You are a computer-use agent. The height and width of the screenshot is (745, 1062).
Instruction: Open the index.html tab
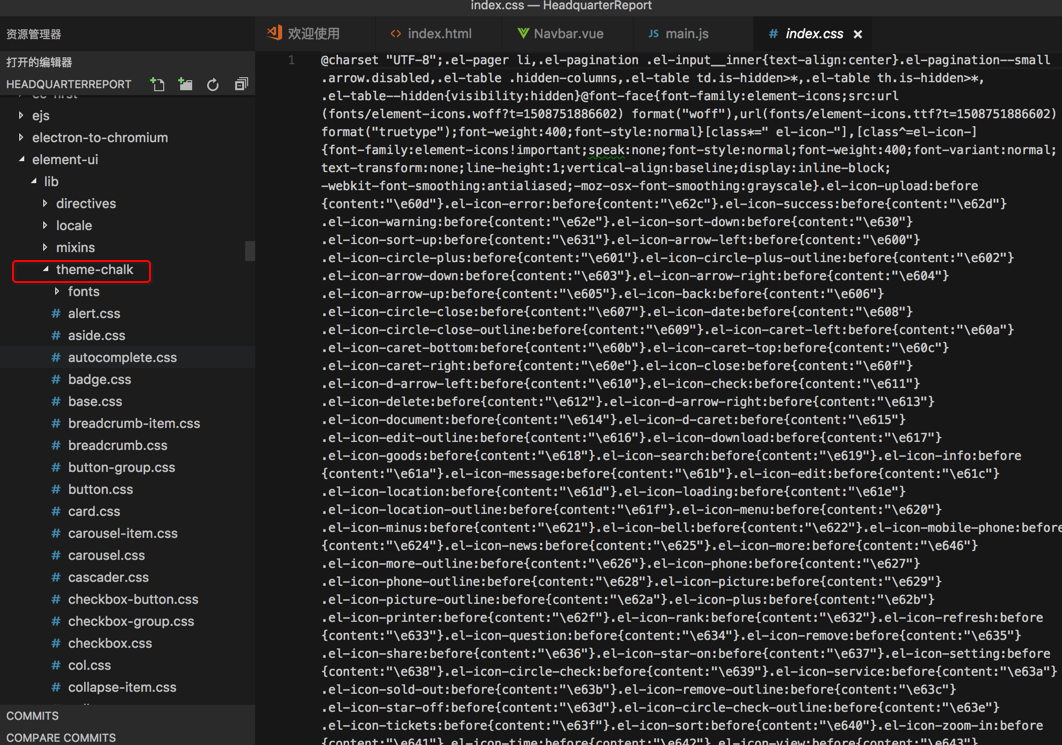click(431, 33)
